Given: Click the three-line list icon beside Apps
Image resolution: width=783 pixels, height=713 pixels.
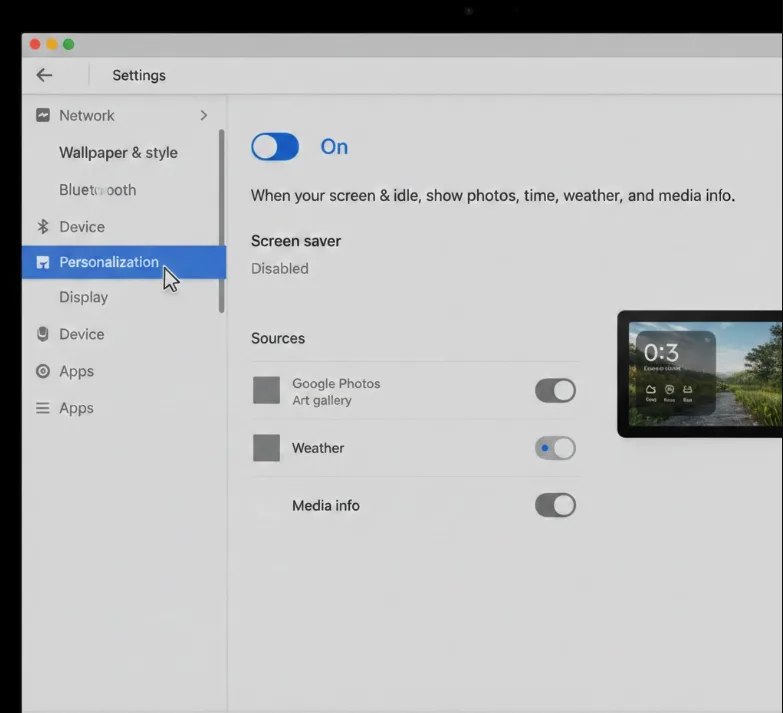Looking at the screenshot, I should [43, 408].
